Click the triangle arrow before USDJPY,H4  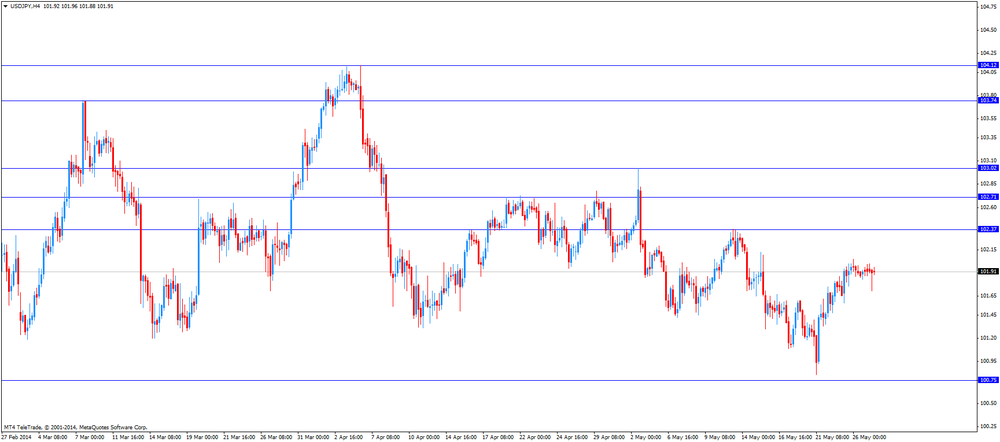pos(5,6)
